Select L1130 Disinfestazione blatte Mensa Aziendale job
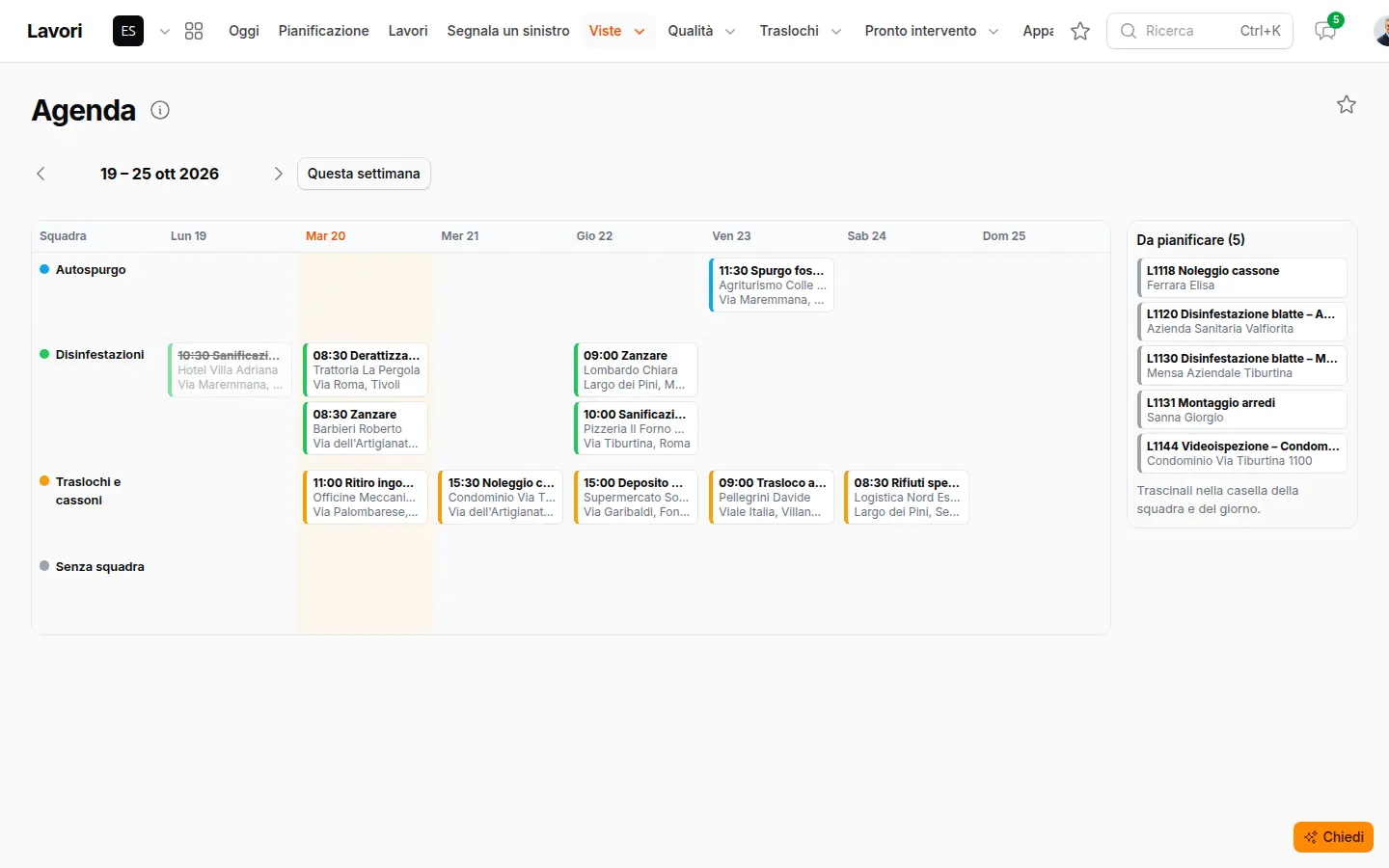 1242,366
